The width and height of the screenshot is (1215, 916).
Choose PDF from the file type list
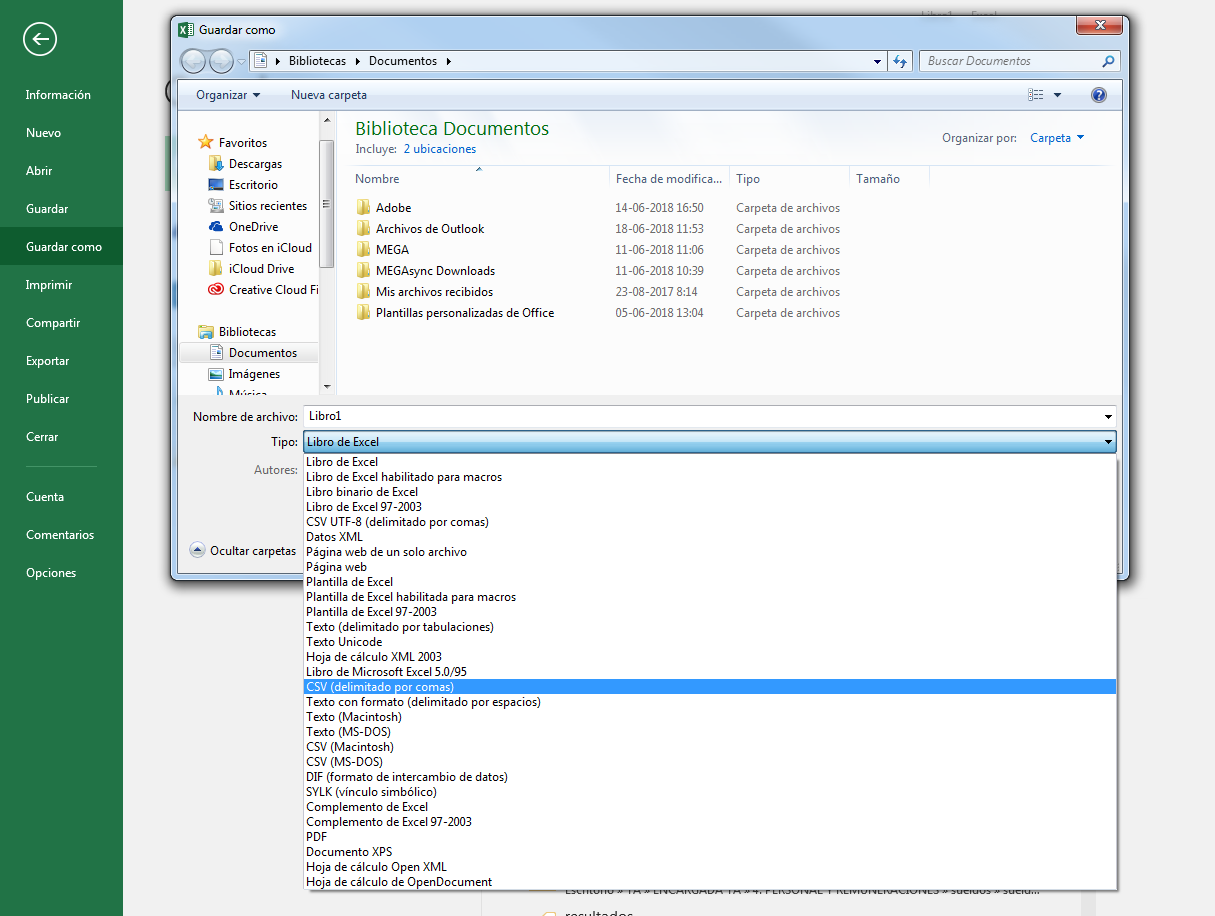[317, 837]
